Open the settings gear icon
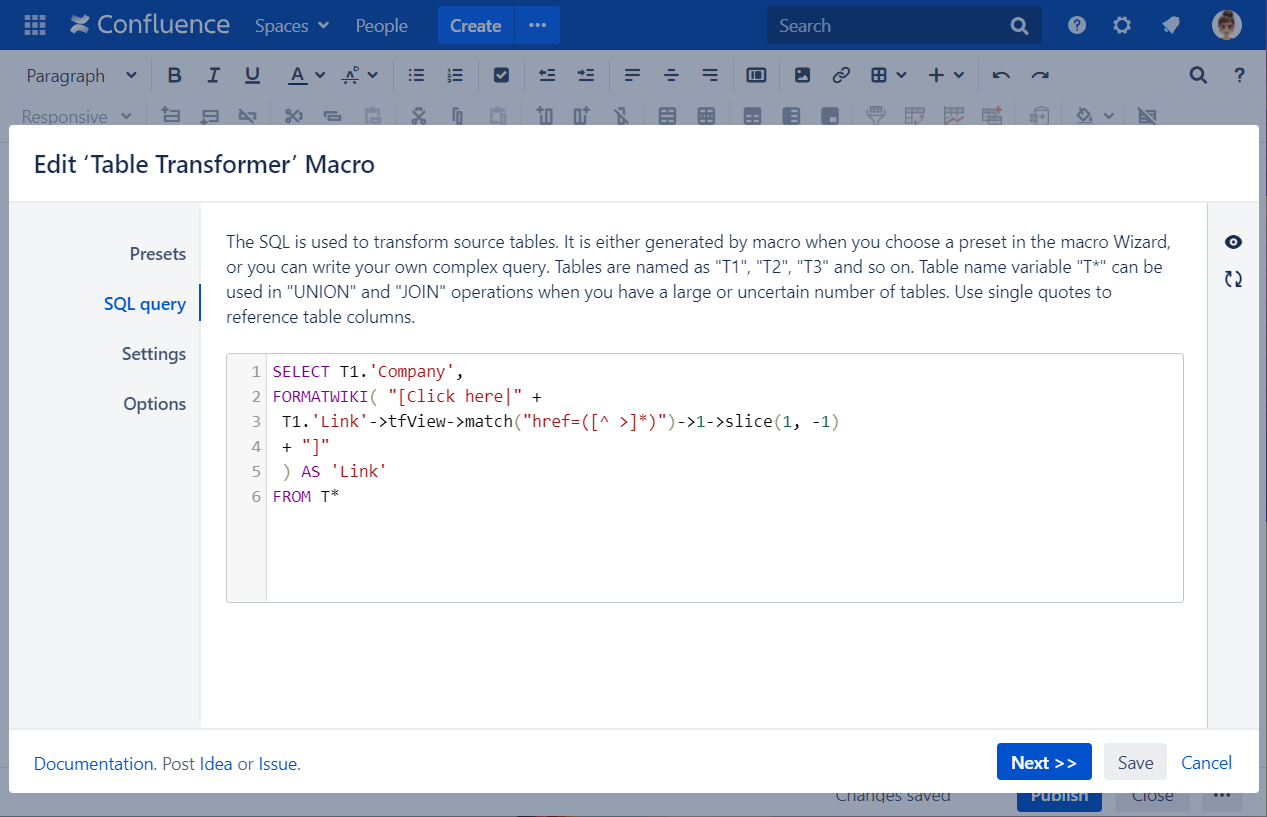The width and height of the screenshot is (1267, 817). point(1122,26)
